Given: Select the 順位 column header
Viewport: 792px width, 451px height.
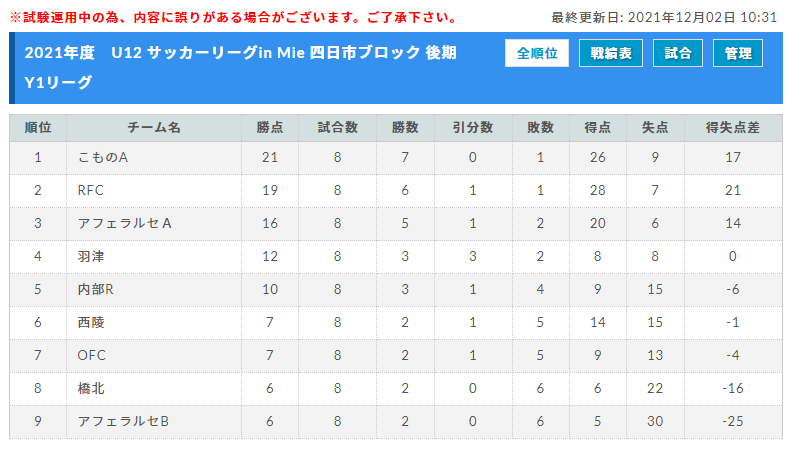Looking at the screenshot, I should pyautogui.click(x=38, y=128).
